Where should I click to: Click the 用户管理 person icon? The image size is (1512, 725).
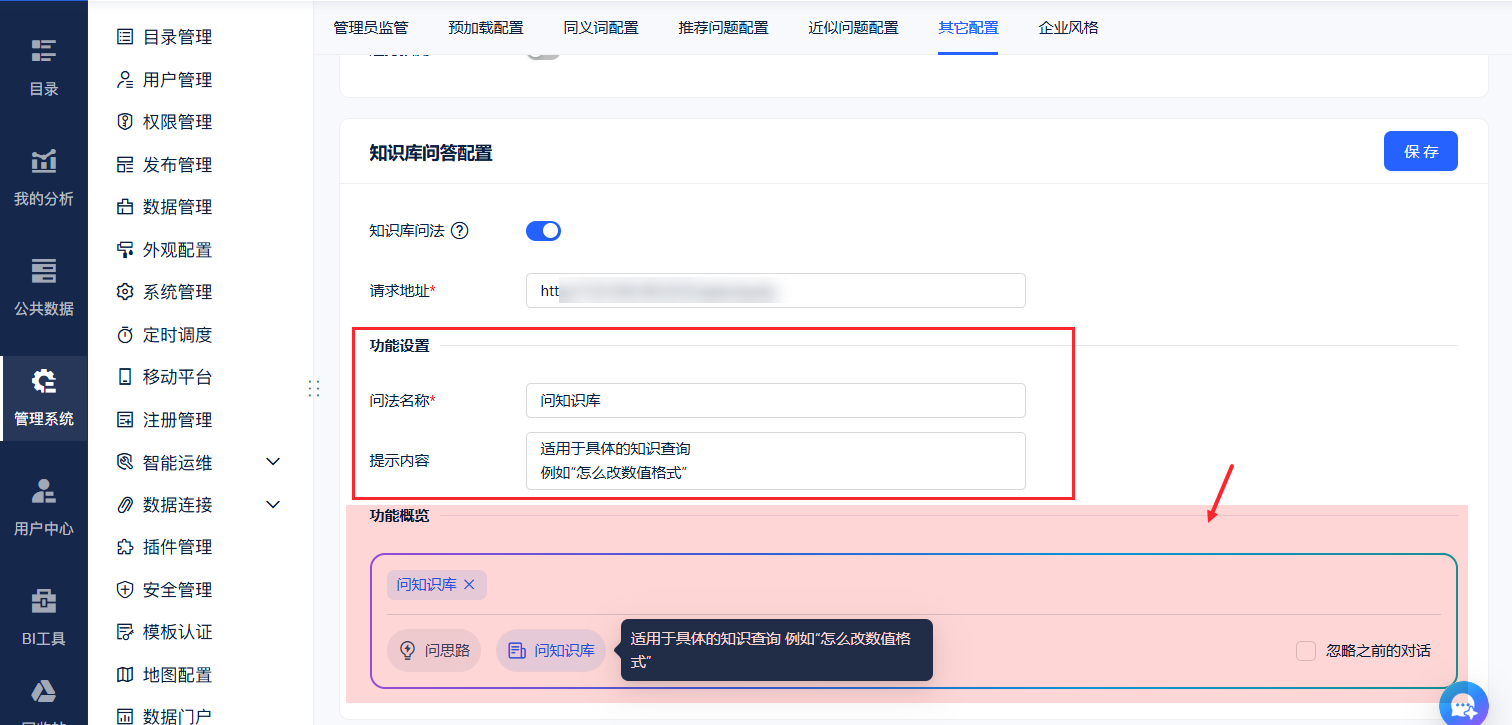click(125, 79)
